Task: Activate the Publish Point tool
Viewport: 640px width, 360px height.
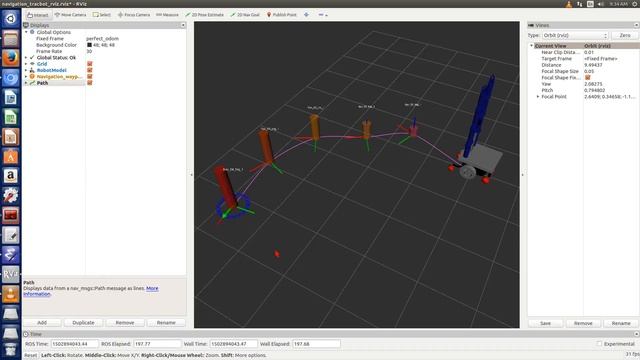Action: click(x=282, y=15)
